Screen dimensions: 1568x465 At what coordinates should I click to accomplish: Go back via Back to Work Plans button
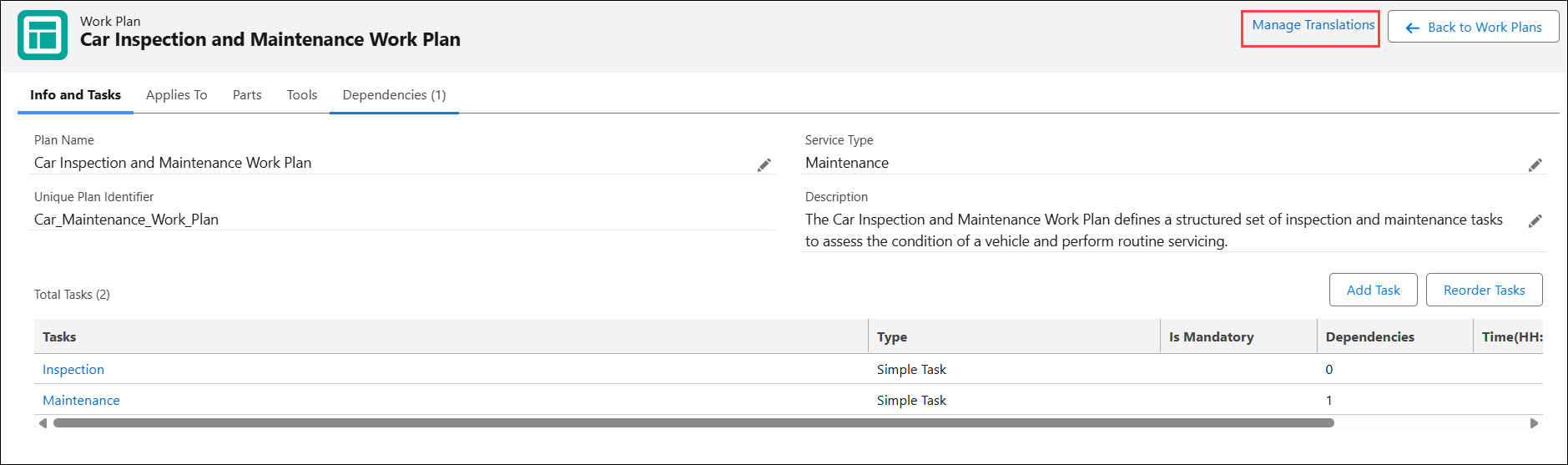[1474, 27]
